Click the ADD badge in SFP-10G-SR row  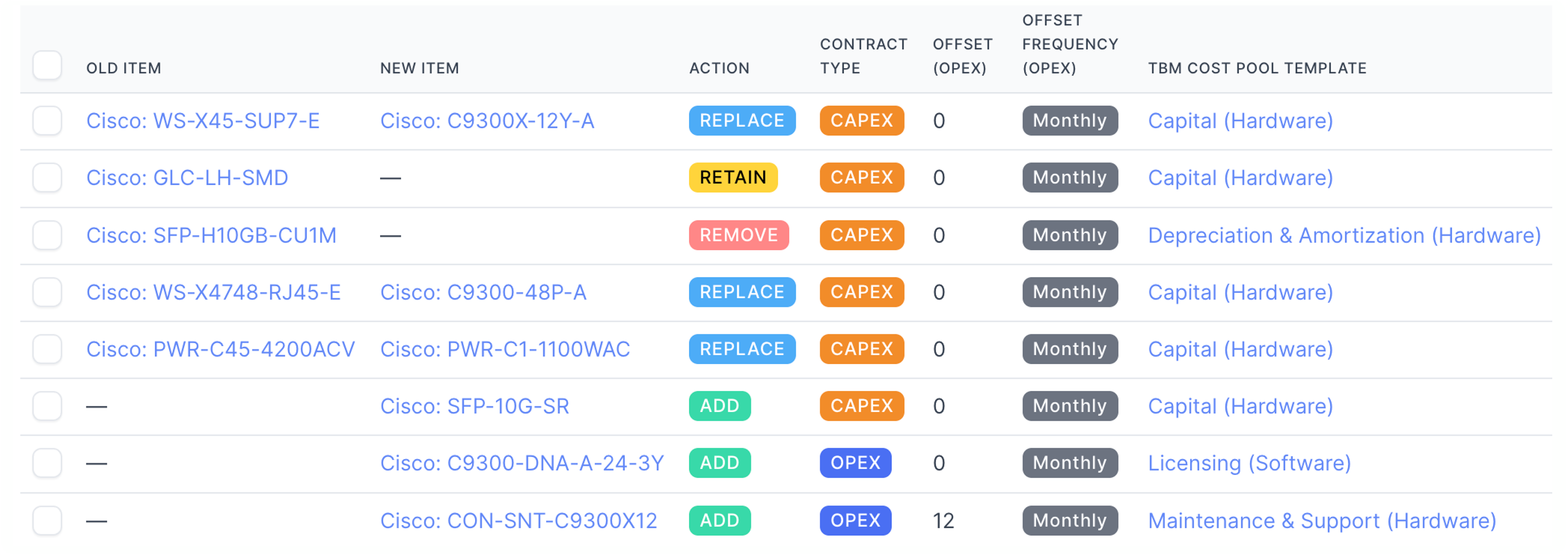coord(719,405)
